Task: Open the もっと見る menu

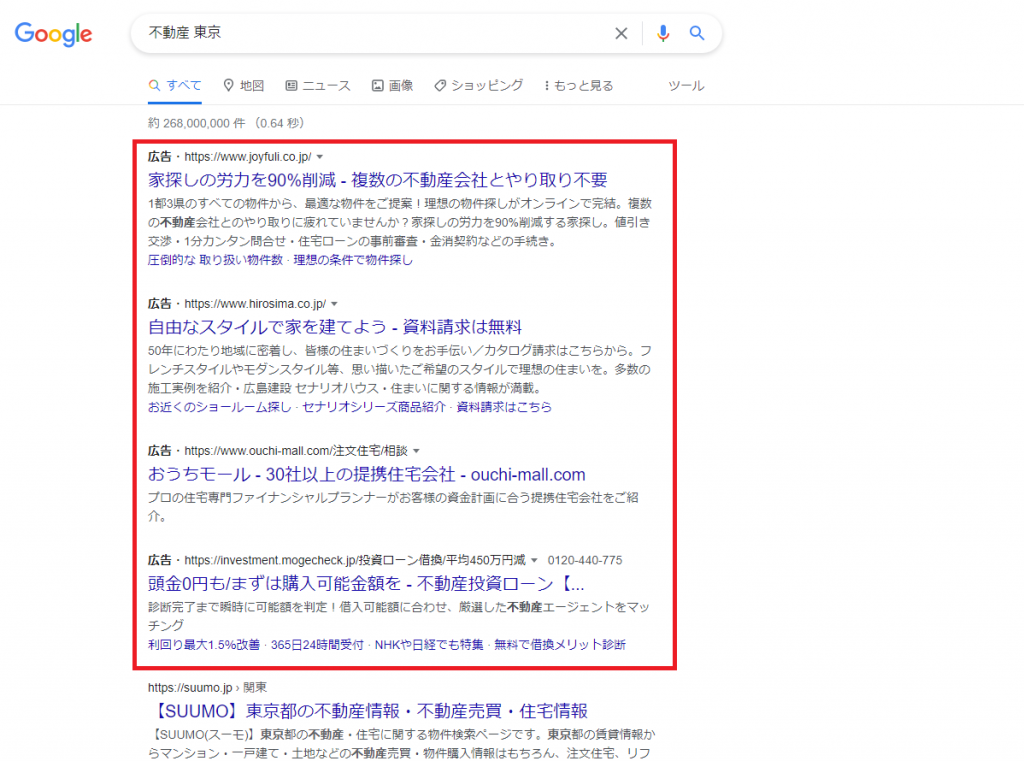Action: 579,86
